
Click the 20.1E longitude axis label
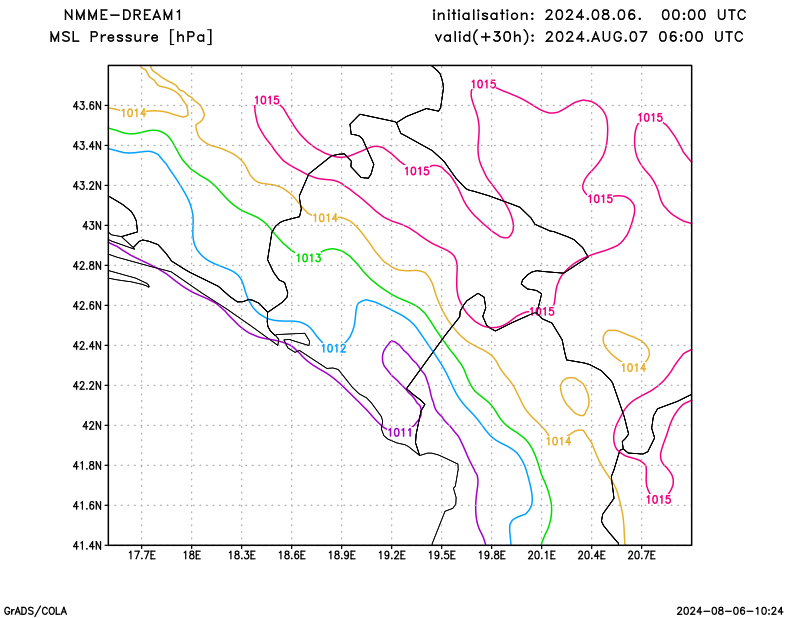(x=542, y=555)
